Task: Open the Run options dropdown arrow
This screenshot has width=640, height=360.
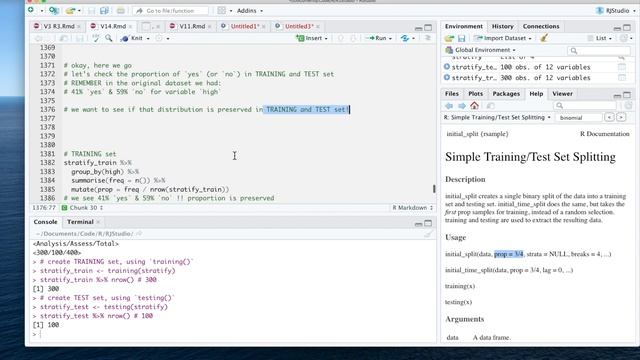Action: (390, 38)
